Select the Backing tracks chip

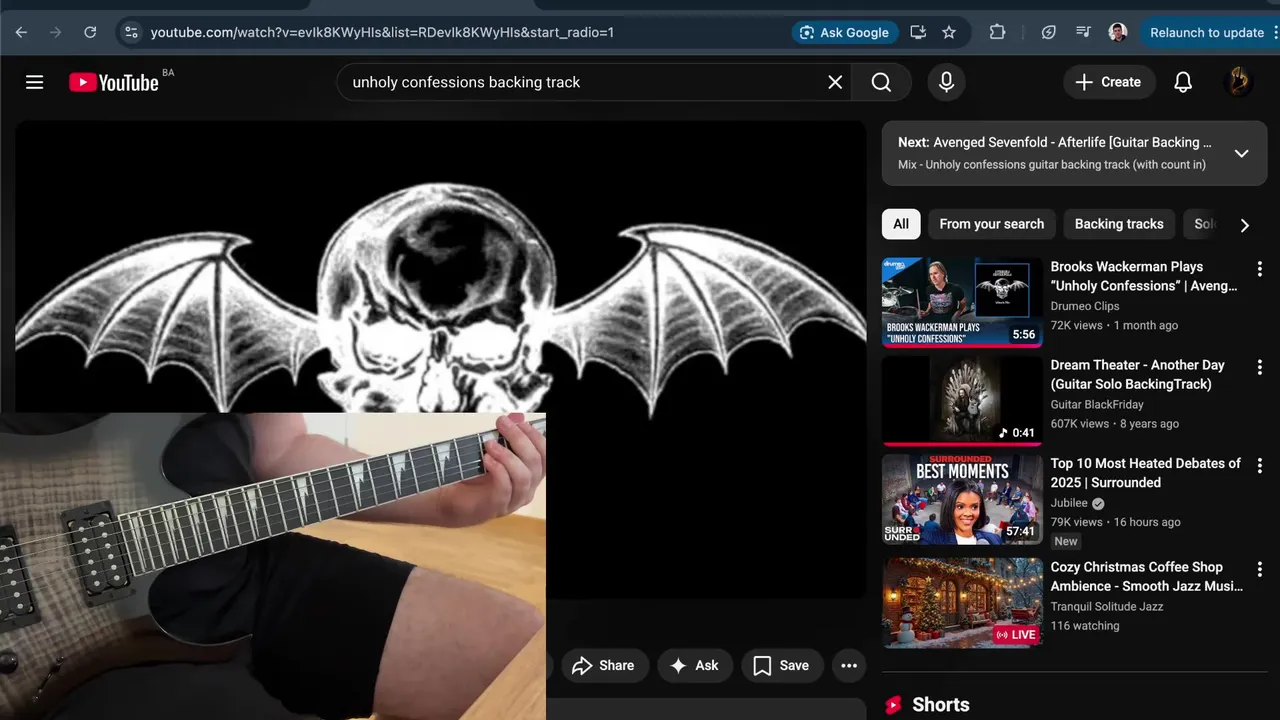tap(1119, 224)
